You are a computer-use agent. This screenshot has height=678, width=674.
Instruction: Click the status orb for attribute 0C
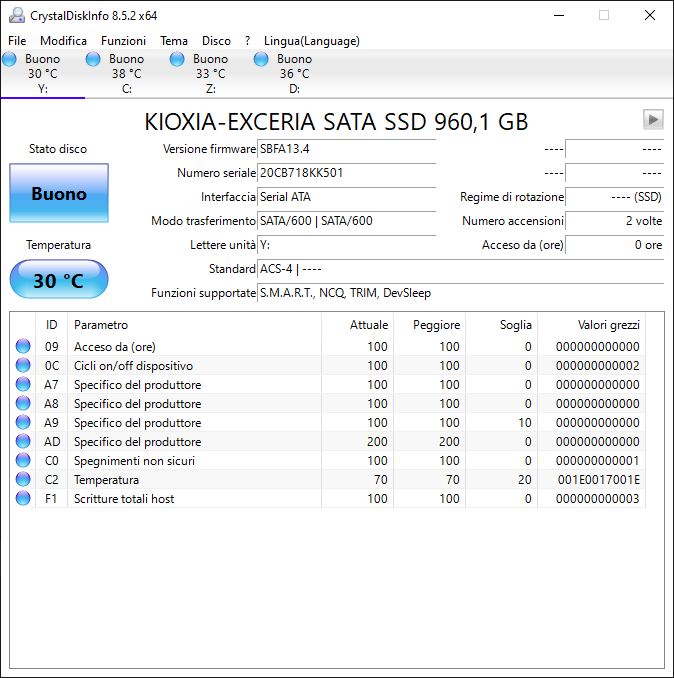23,365
